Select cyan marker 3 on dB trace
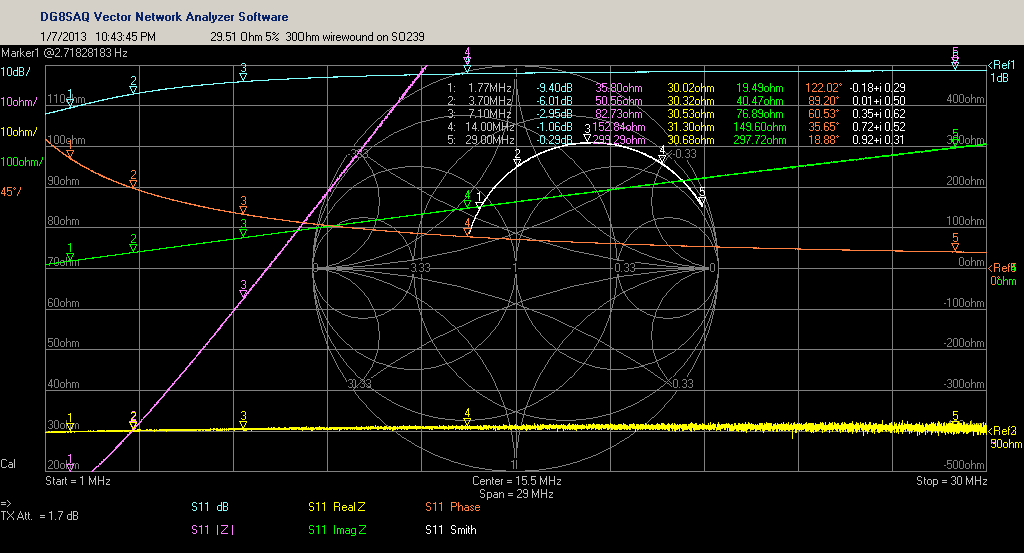 [243, 72]
